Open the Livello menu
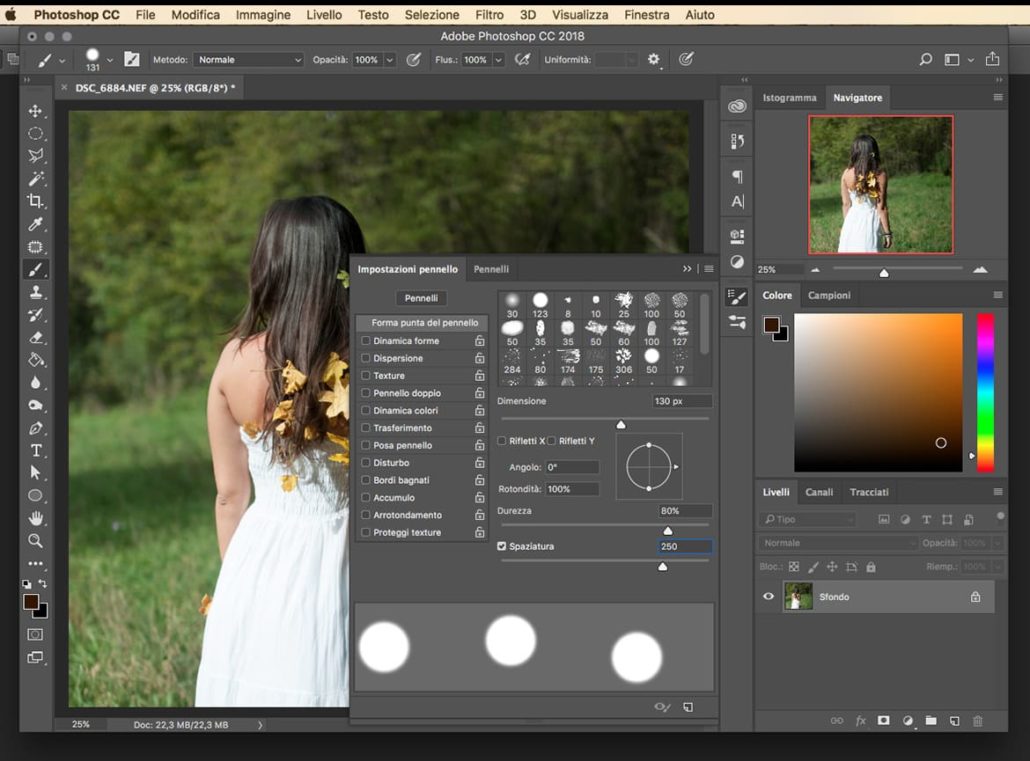Image resolution: width=1030 pixels, height=761 pixels. [324, 14]
